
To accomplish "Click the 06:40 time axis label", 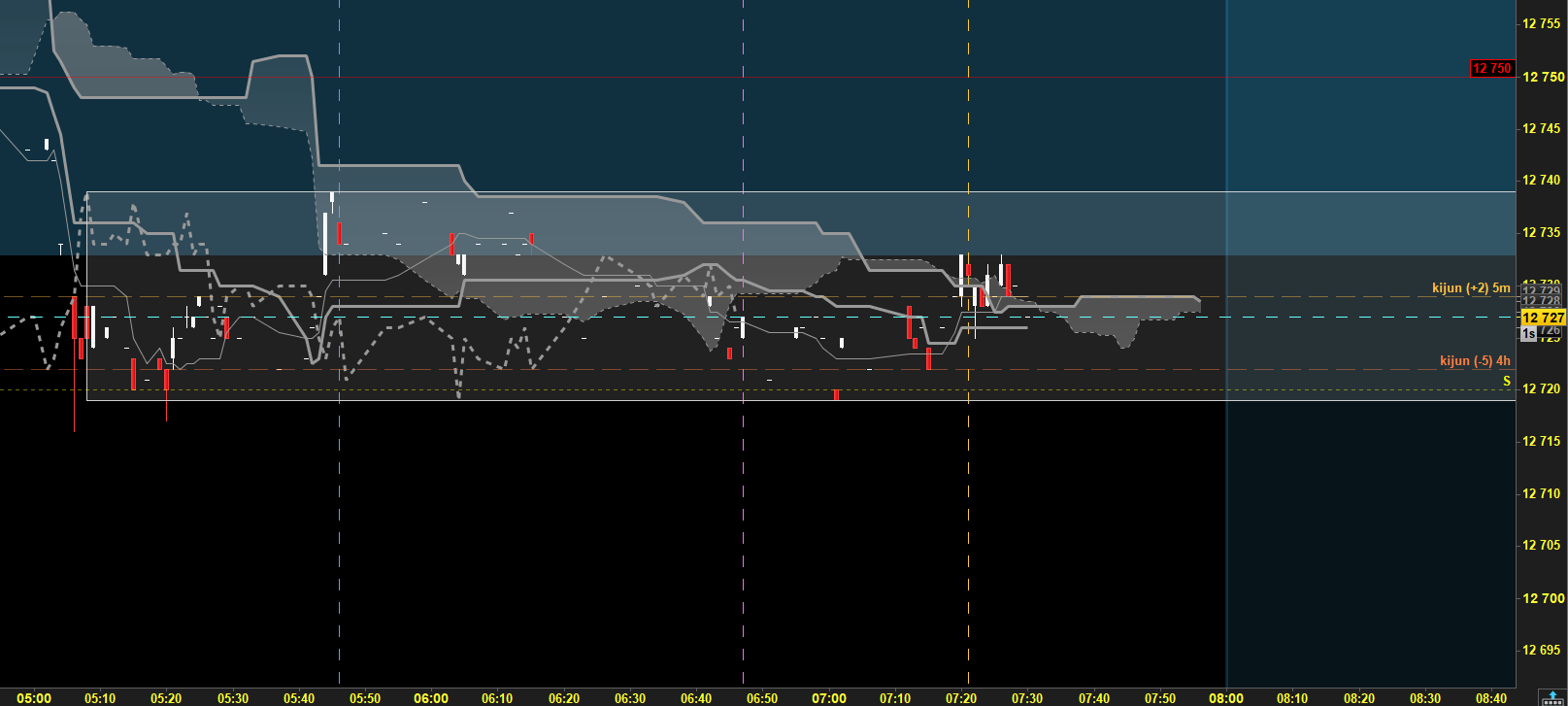I will [696, 698].
